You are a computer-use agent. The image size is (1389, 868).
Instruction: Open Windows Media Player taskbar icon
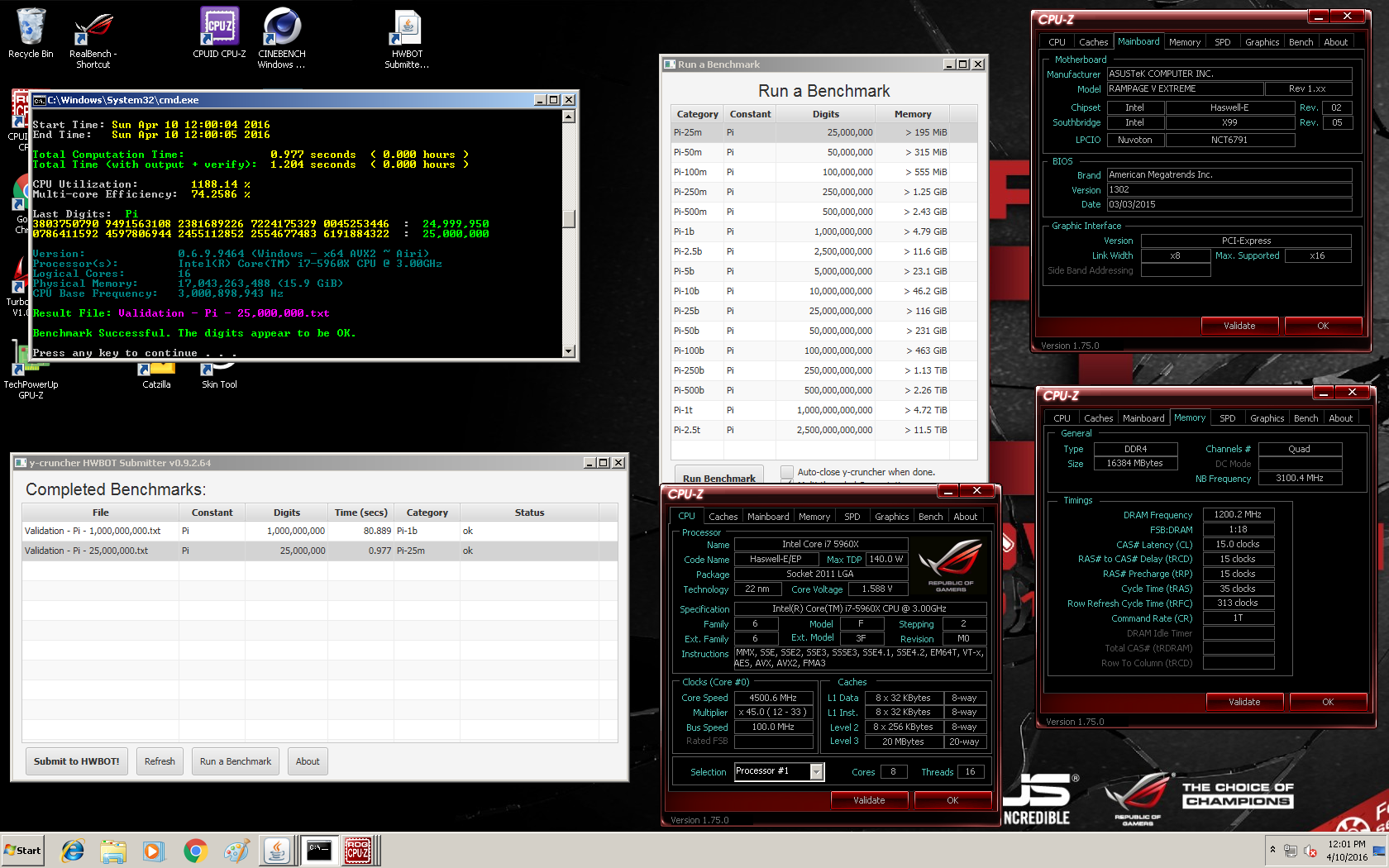[x=154, y=851]
